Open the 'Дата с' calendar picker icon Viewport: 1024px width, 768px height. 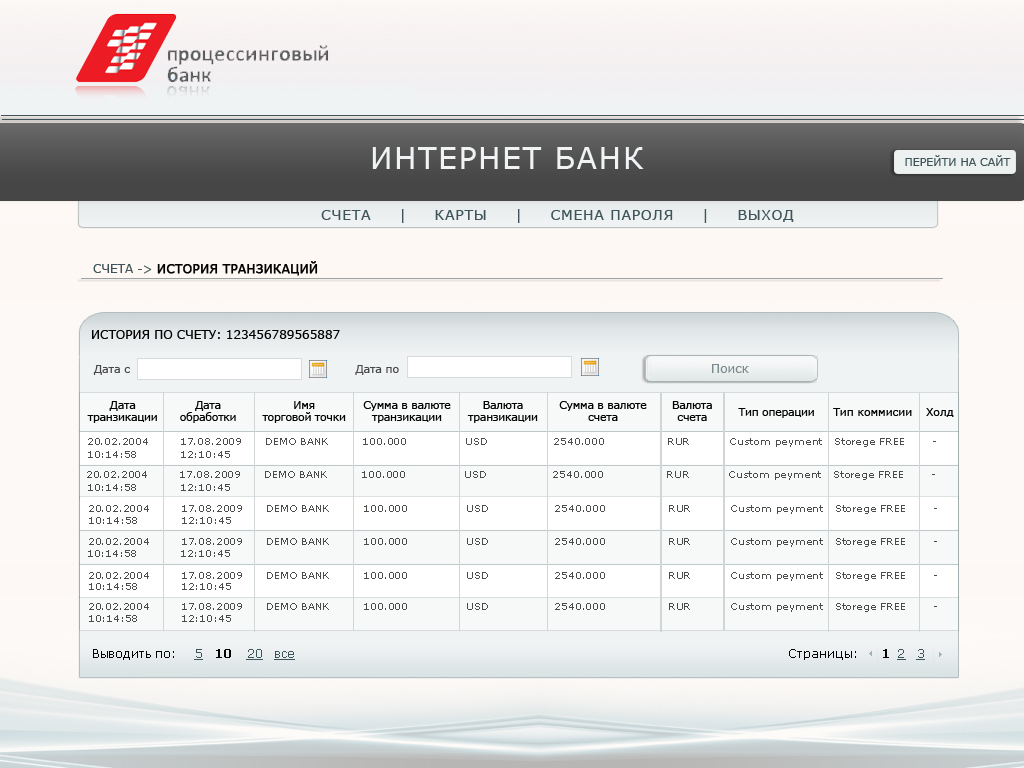point(319,369)
